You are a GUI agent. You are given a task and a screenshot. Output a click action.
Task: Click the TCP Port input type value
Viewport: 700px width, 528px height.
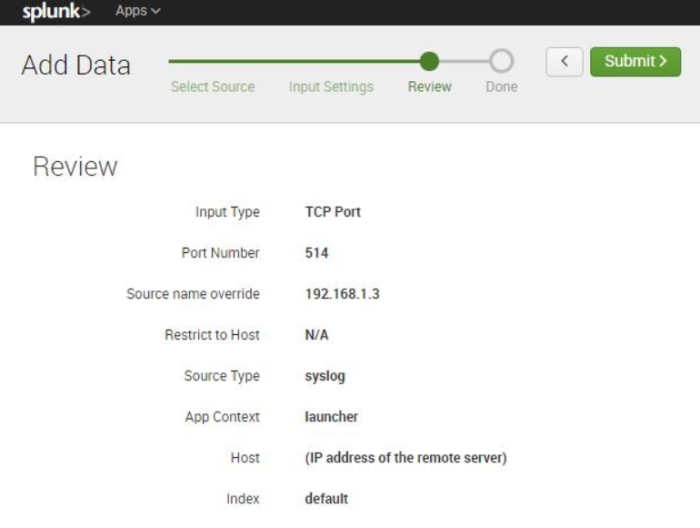point(333,212)
